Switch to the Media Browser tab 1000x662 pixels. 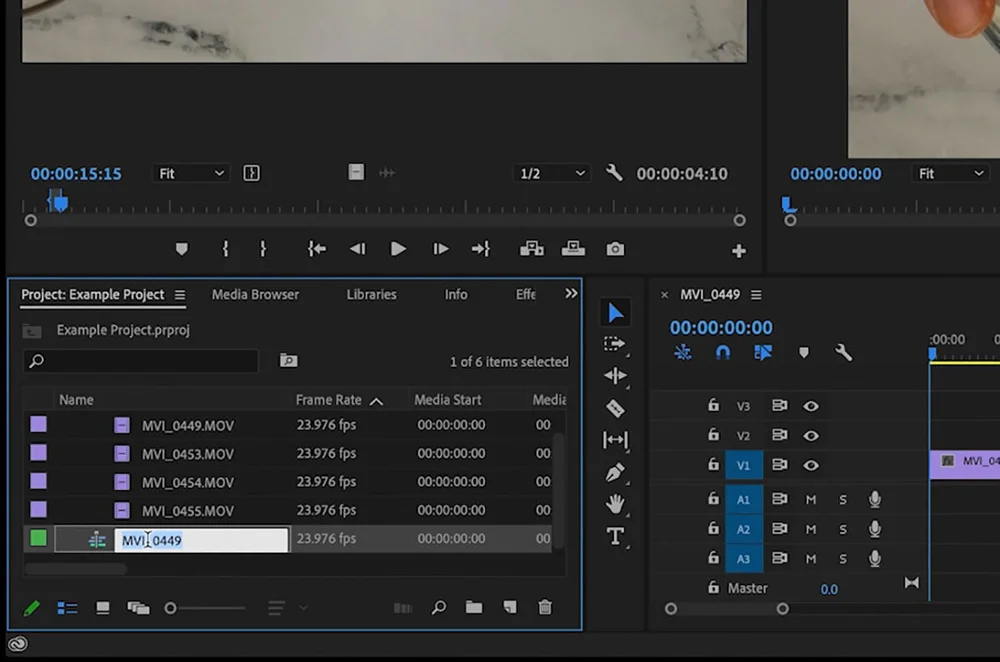pos(255,294)
